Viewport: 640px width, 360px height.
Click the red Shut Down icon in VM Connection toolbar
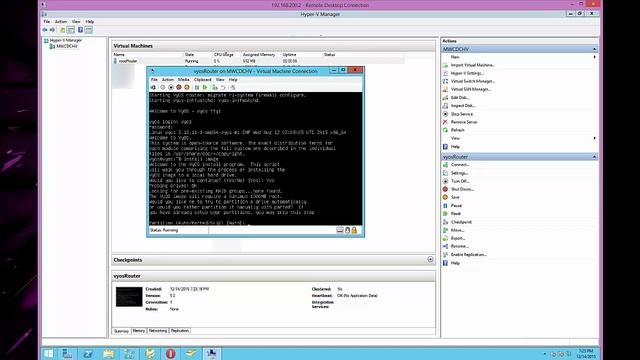(x=179, y=87)
